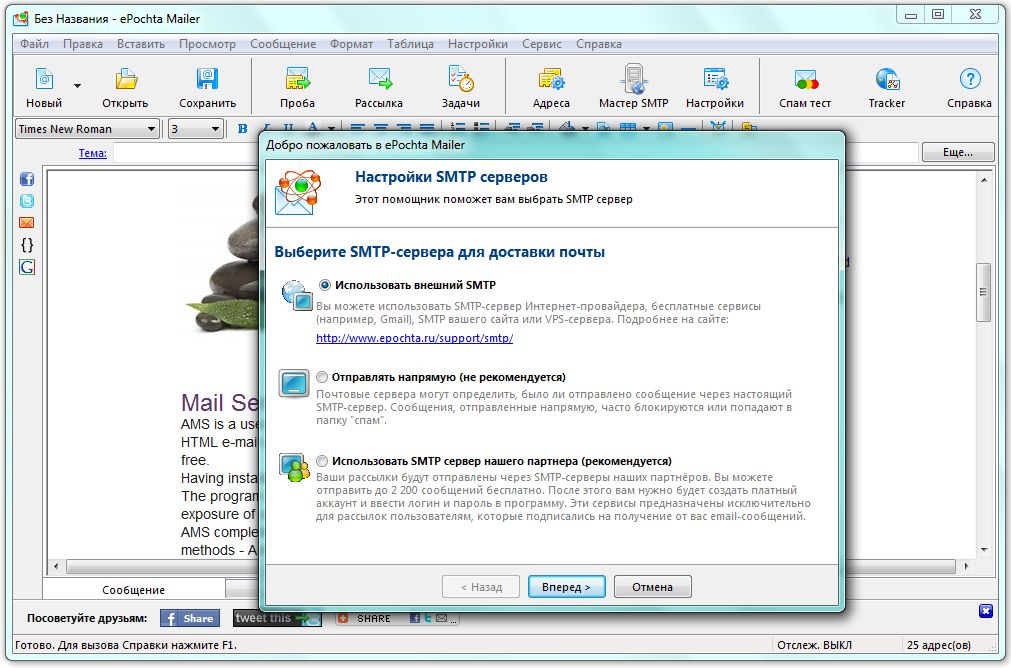Click the horizontal scrollbar left arrow

[x=56, y=566]
